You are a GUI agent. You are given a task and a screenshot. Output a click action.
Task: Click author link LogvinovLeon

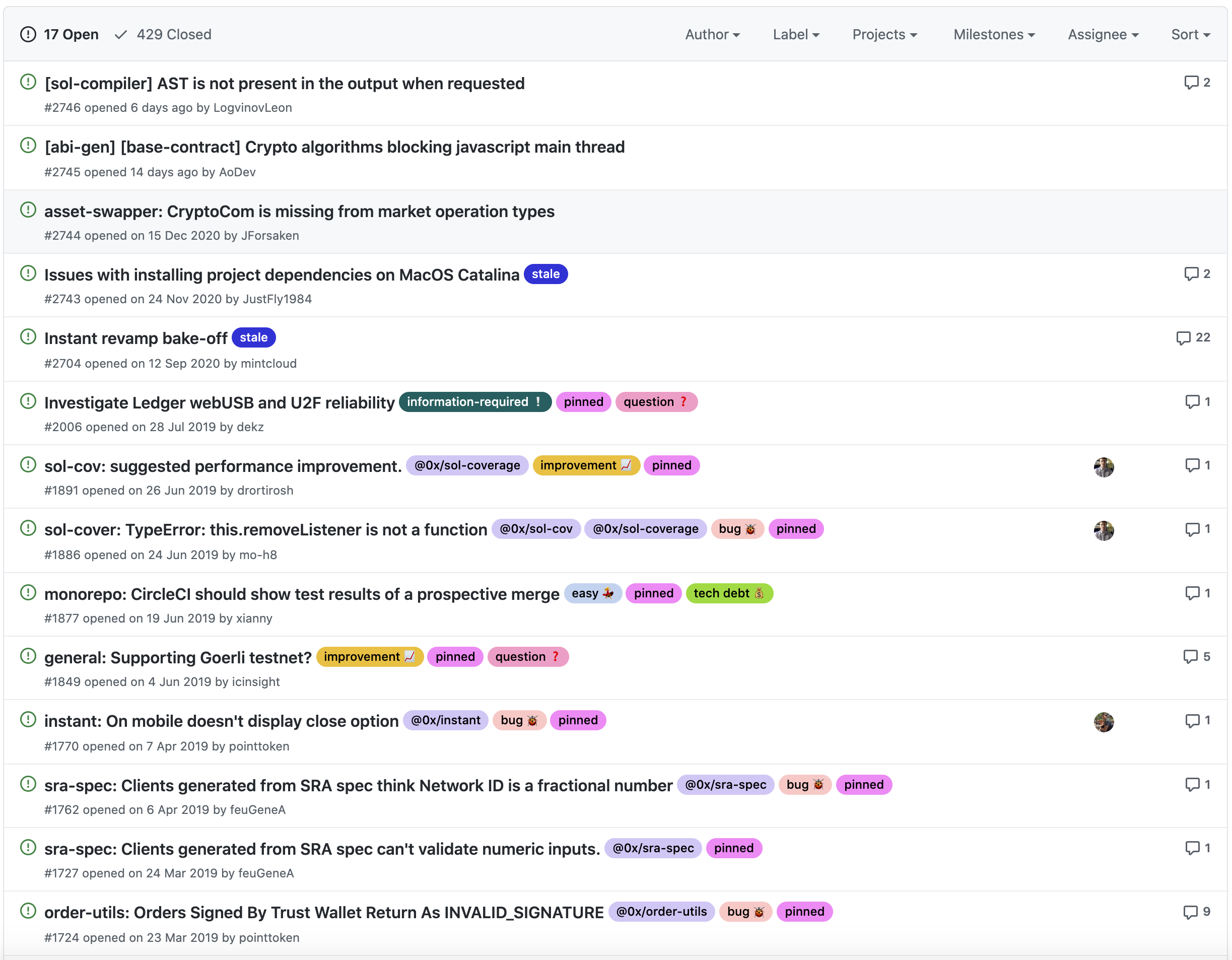[252, 108]
